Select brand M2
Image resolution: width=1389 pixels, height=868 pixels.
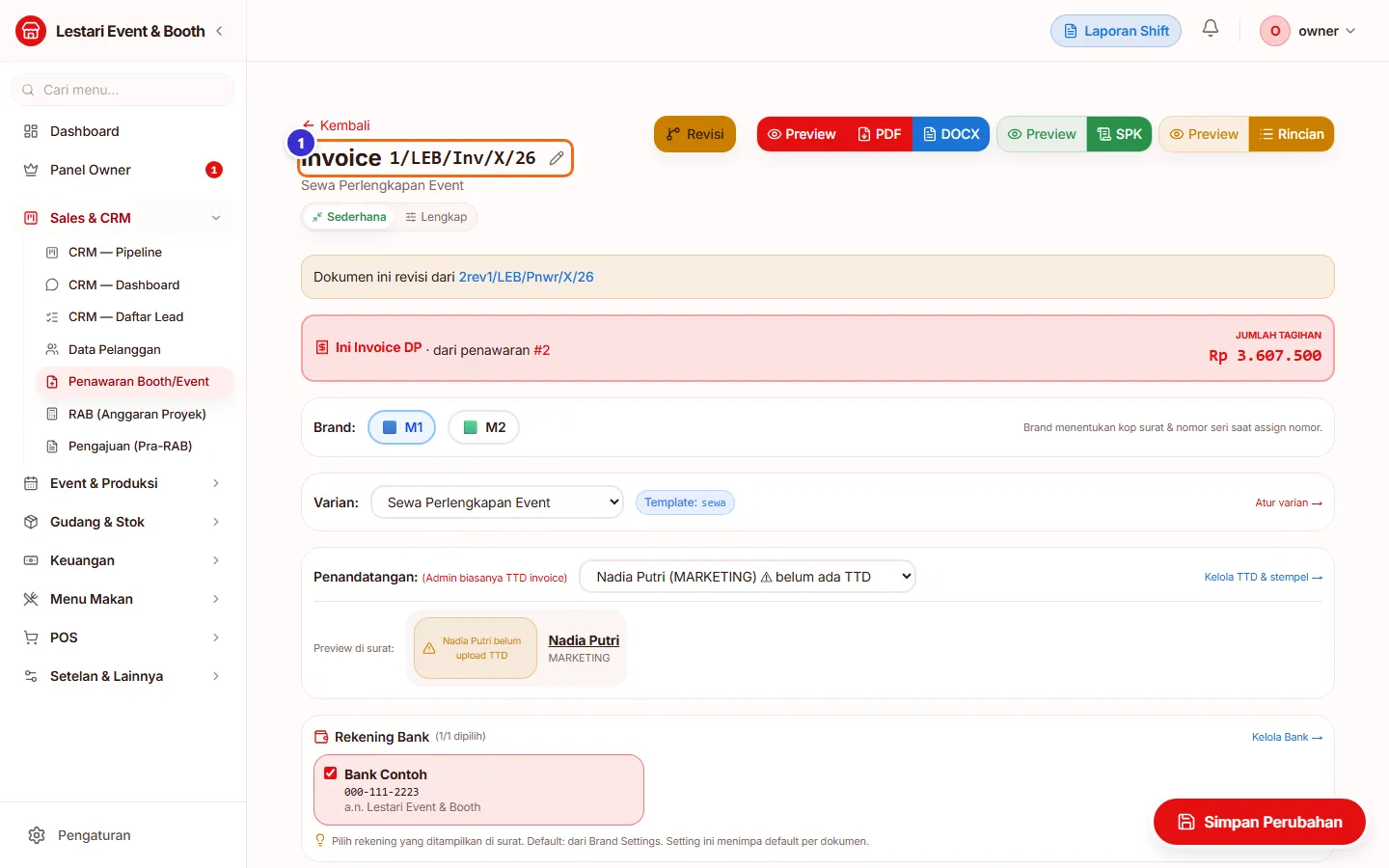coord(484,427)
